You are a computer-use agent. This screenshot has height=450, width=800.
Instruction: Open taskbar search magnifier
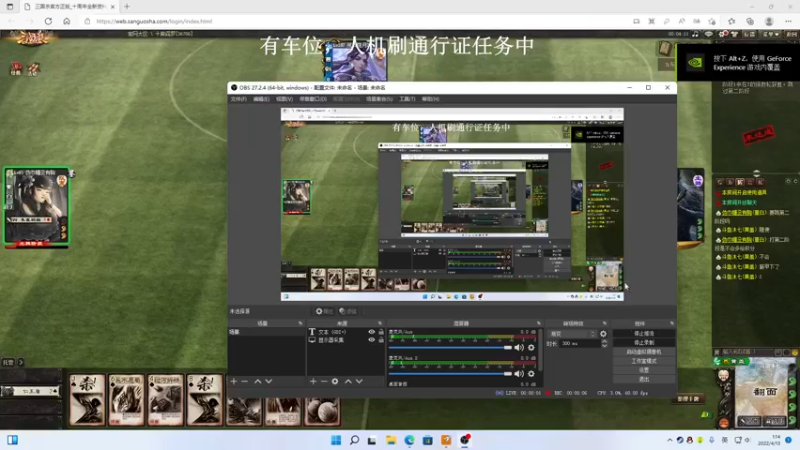(354, 440)
